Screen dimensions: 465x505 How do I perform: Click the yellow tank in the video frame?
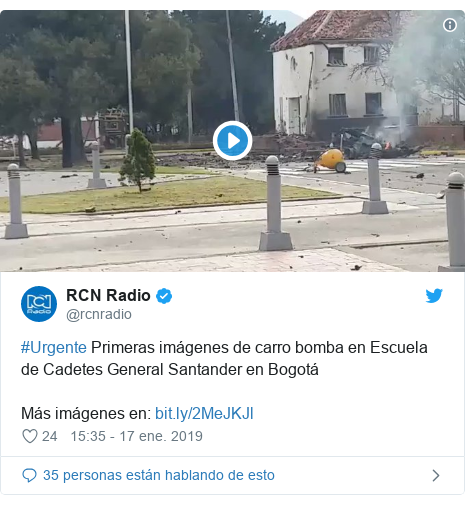click(331, 160)
